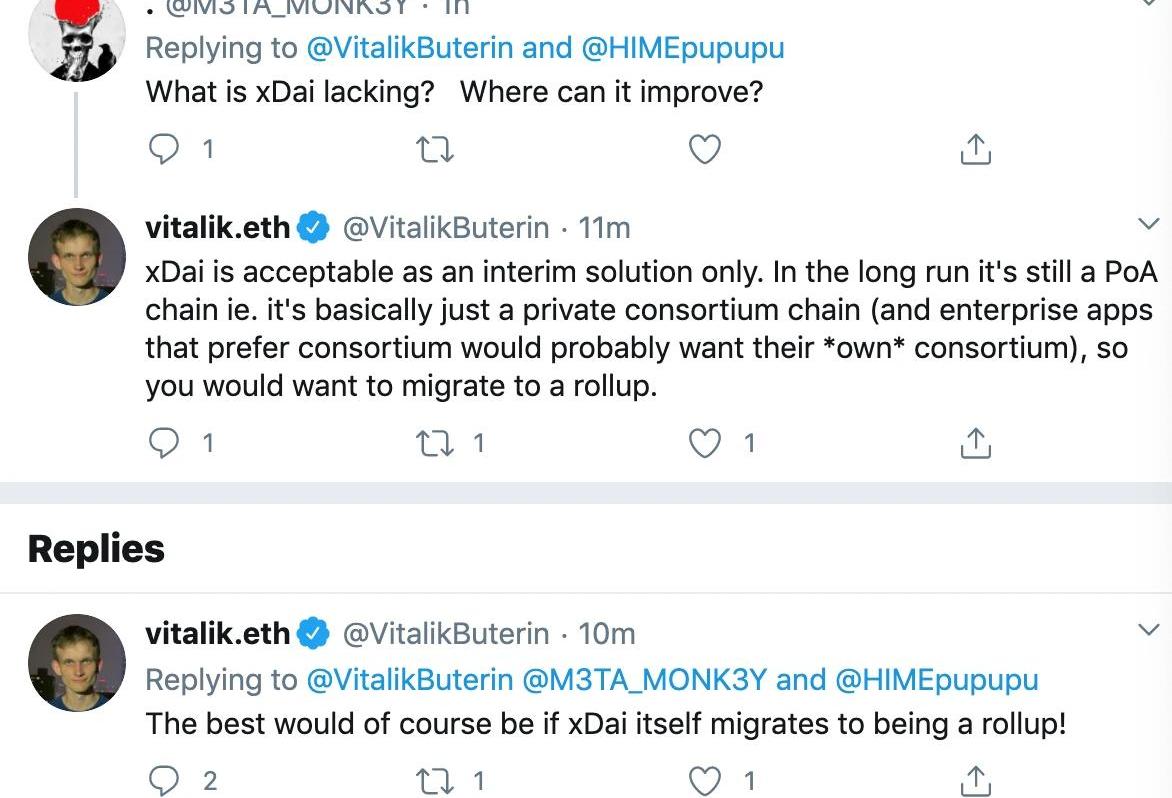Share Vitalik's interim solution tweet
The height and width of the screenshot is (798, 1172).
tap(975, 443)
